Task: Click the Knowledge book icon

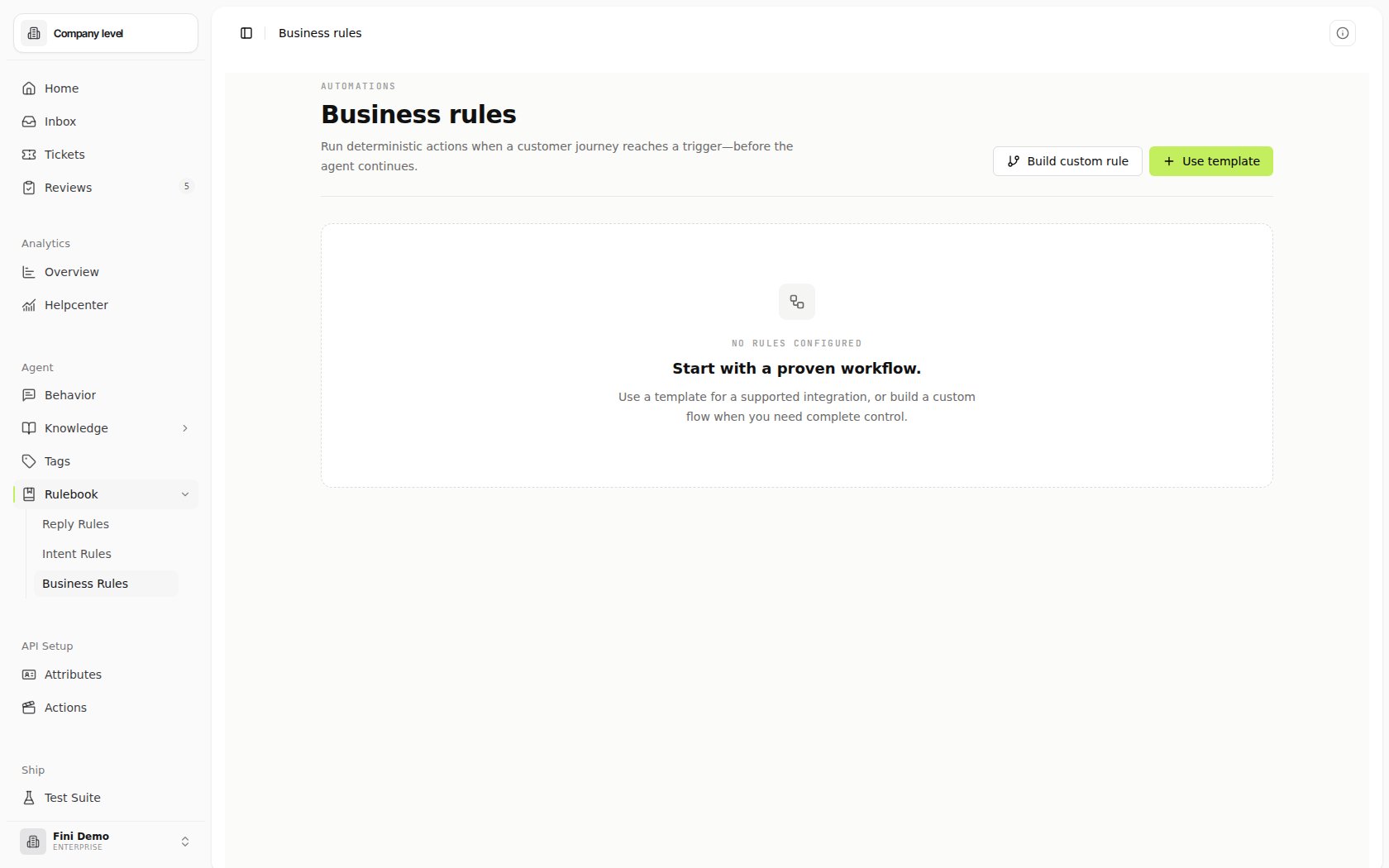Action: pyautogui.click(x=29, y=428)
